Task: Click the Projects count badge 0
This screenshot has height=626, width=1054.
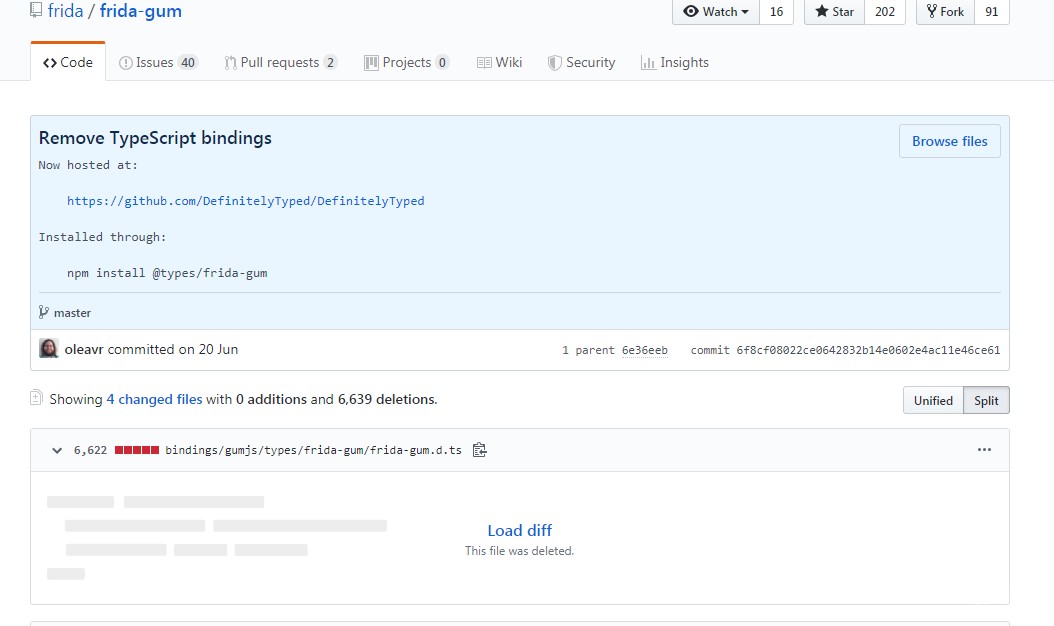Action: click(x=442, y=63)
